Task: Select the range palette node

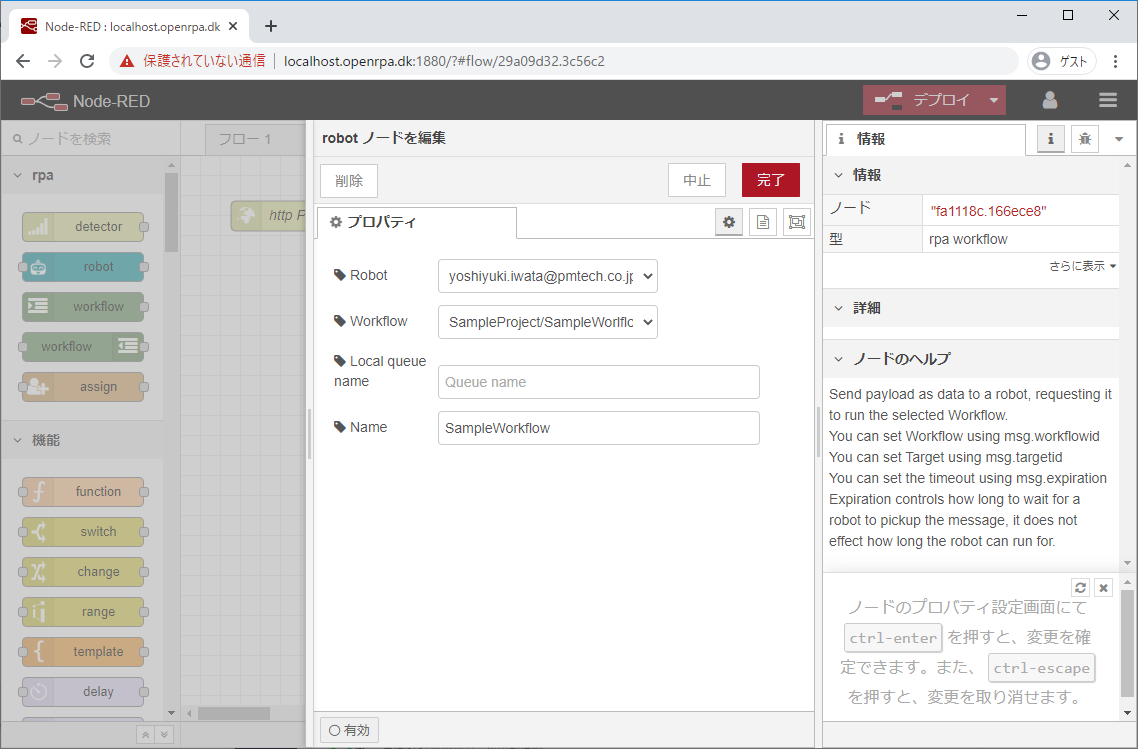Action: coord(83,612)
